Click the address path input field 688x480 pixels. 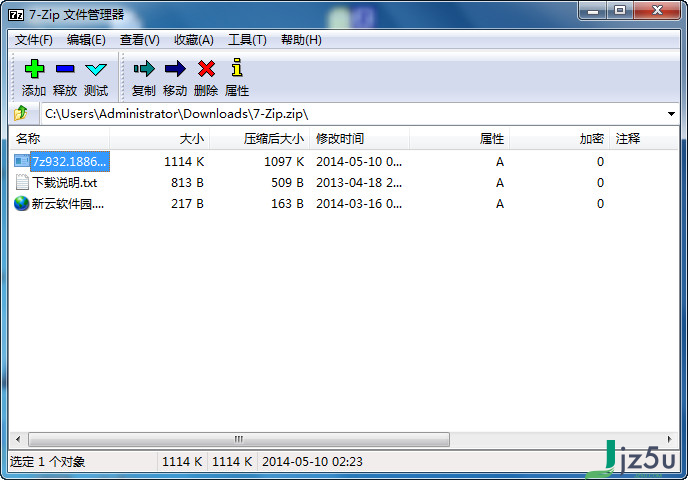coord(353,114)
